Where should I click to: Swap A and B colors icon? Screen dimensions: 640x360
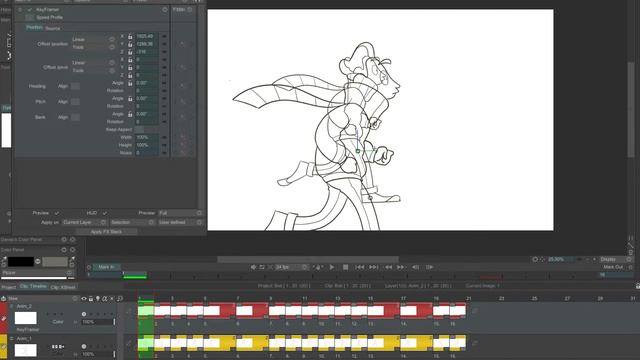coord(38,261)
